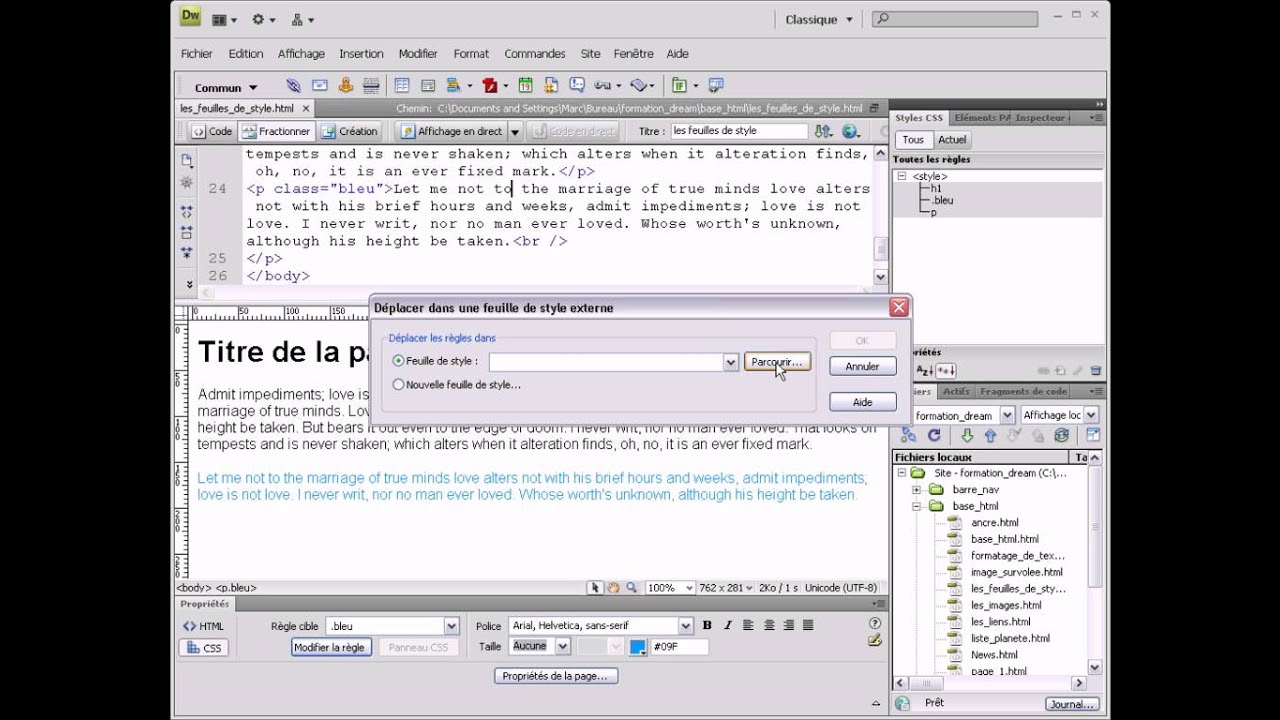This screenshot has height=720, width=1280.
Task: Expand Files panel to show local and remote
Action: click(1093, 436)
